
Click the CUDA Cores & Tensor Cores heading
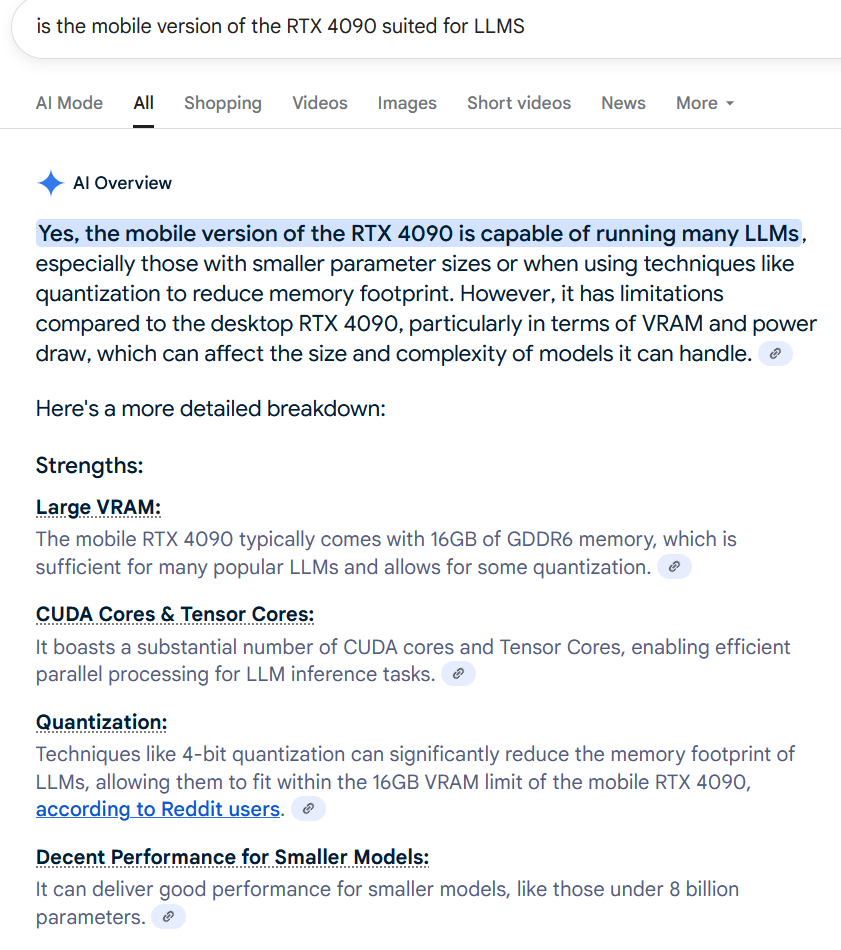[x=174, y=614]
